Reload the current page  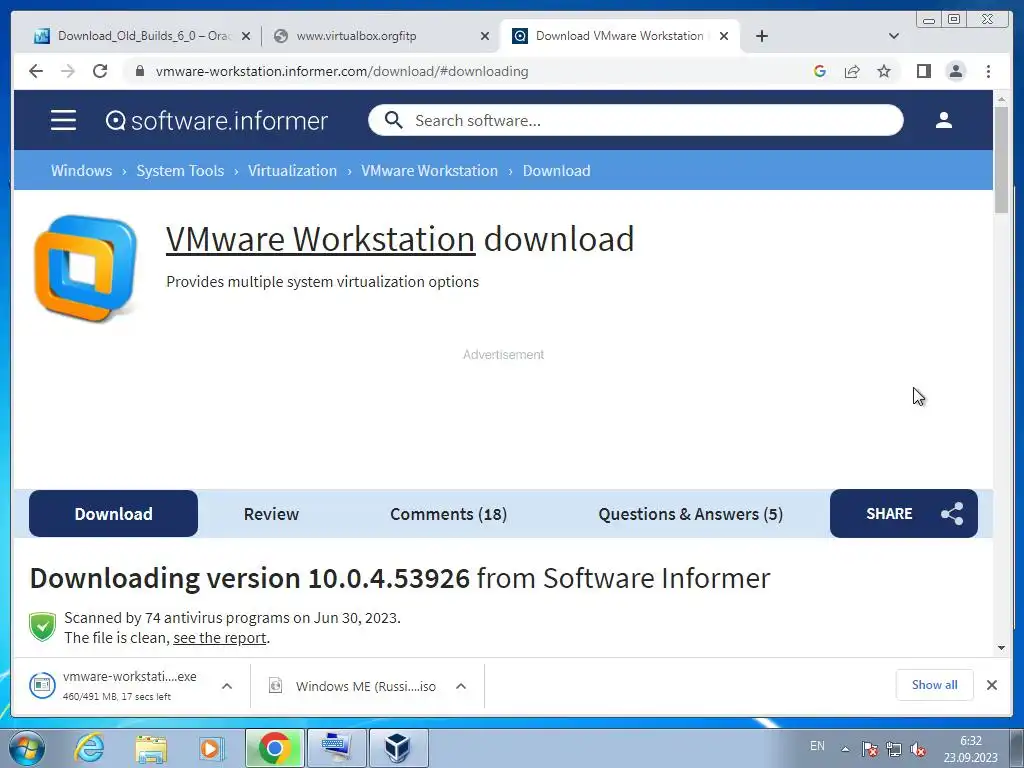point(100,71)
